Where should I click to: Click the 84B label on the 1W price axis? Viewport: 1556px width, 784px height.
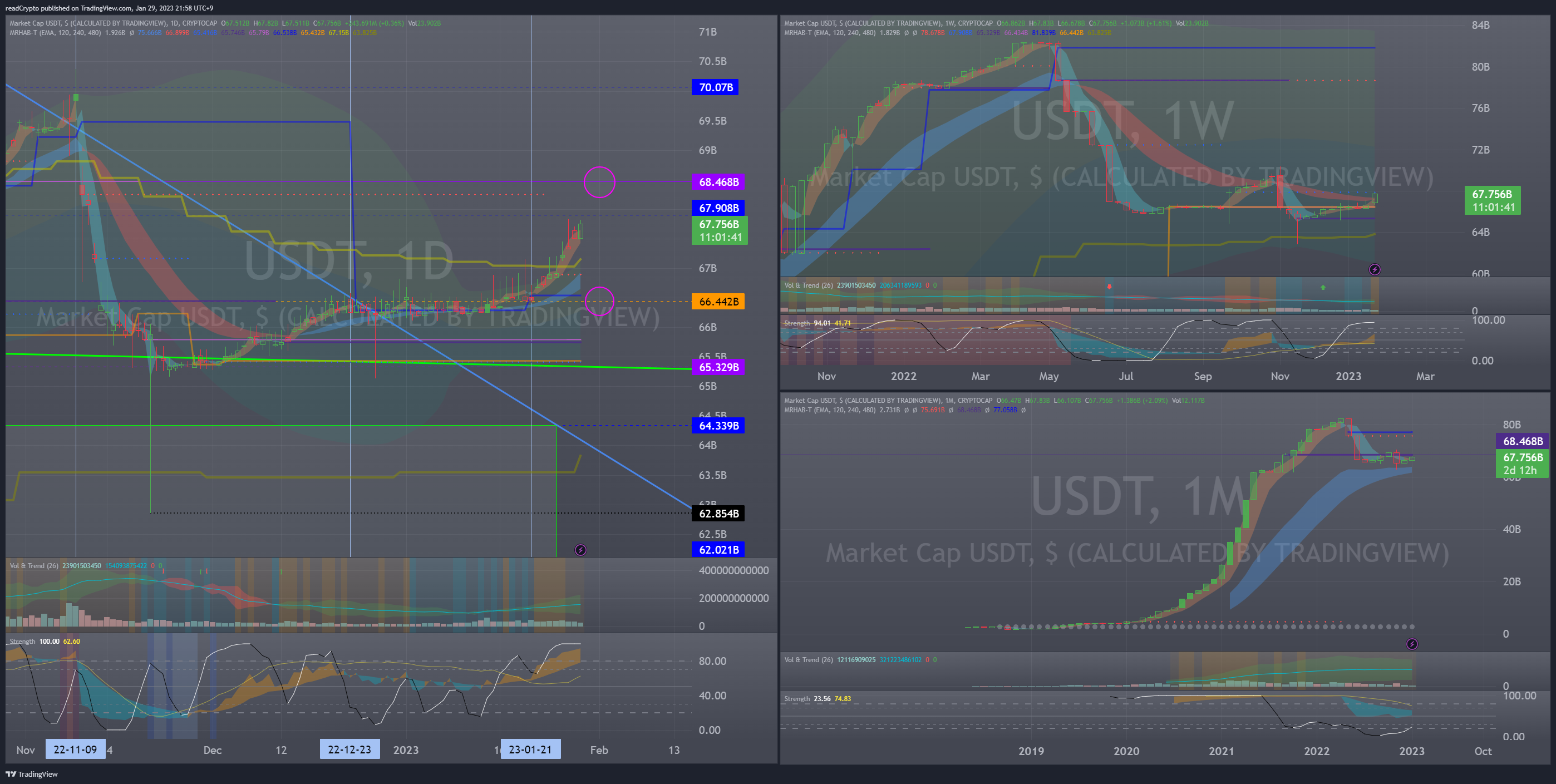coord(1480,26)
